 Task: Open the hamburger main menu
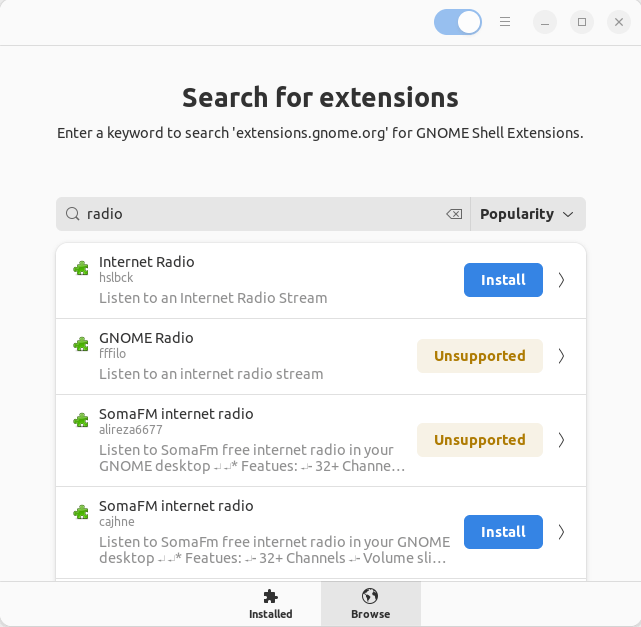(x=505, y=22)
